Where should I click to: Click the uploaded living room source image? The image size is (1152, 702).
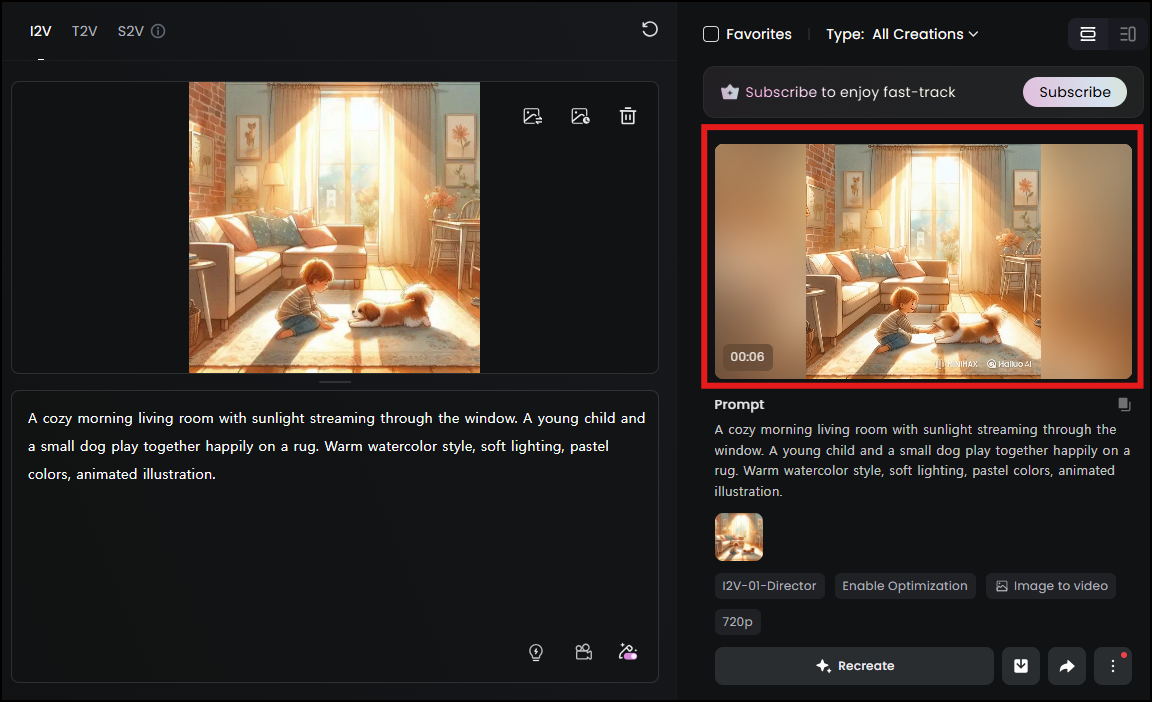click(x=334, y=228)
